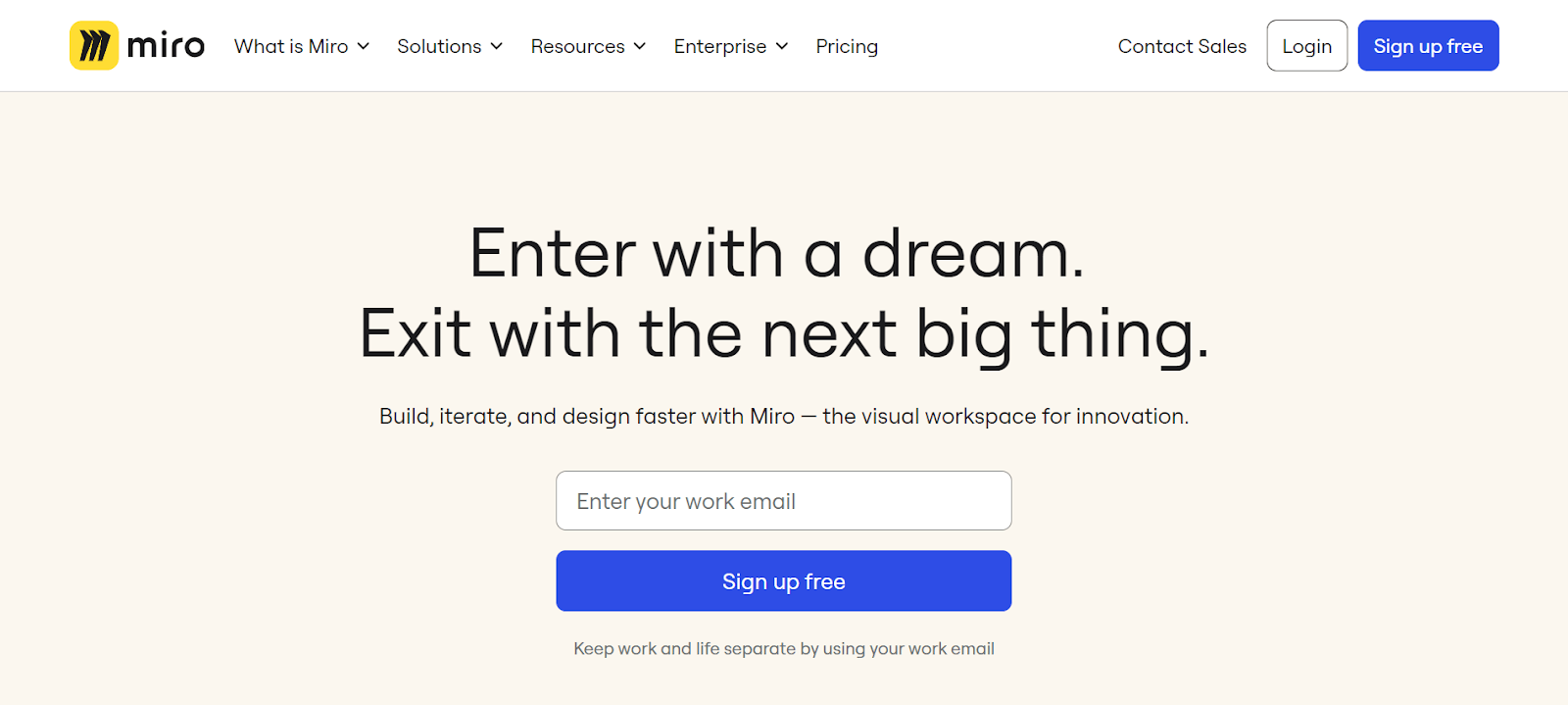Click Sign up free in the navigation bar

click(x=1428, y=46)
